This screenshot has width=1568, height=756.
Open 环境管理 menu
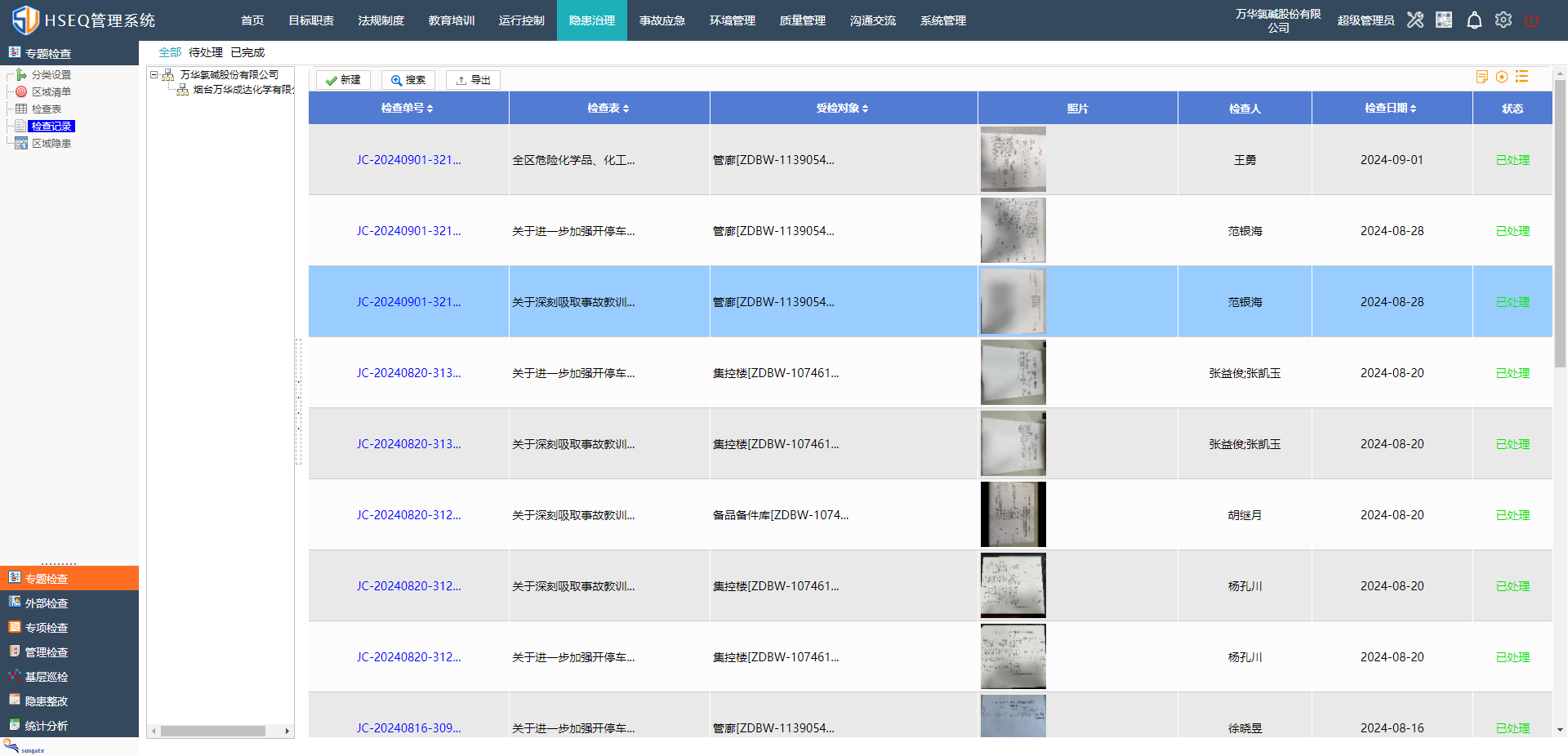pyautogui.click(x=733, y=20)
